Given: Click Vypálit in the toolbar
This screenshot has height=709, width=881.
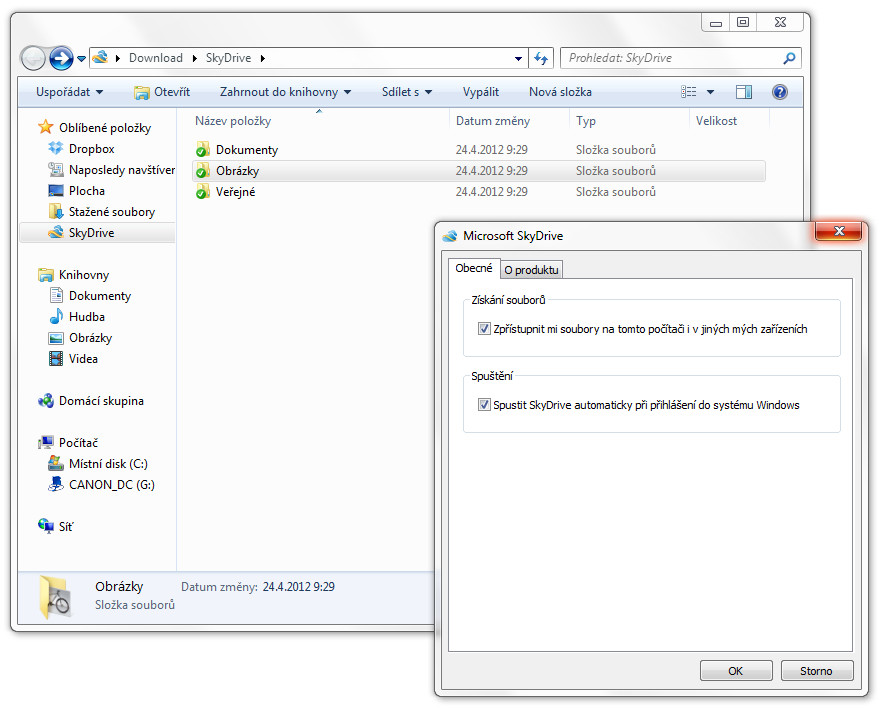Looking at the screenshot, I should point(481,92).
